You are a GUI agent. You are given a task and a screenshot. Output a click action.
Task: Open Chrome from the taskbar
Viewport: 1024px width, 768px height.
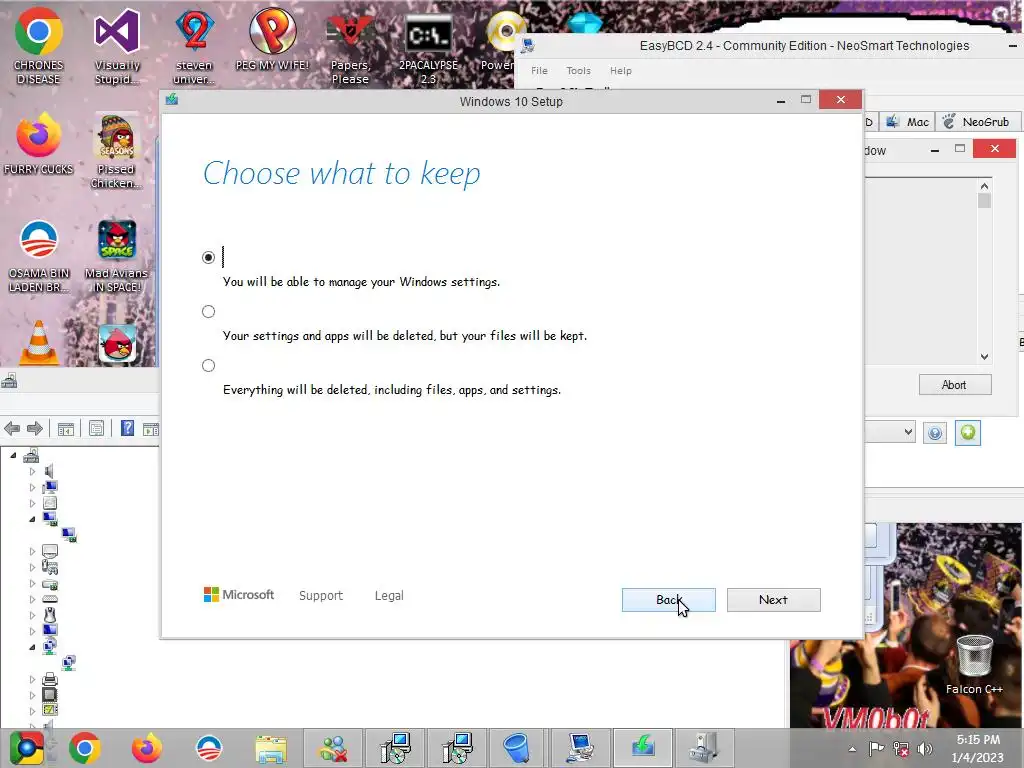(85, 748)
